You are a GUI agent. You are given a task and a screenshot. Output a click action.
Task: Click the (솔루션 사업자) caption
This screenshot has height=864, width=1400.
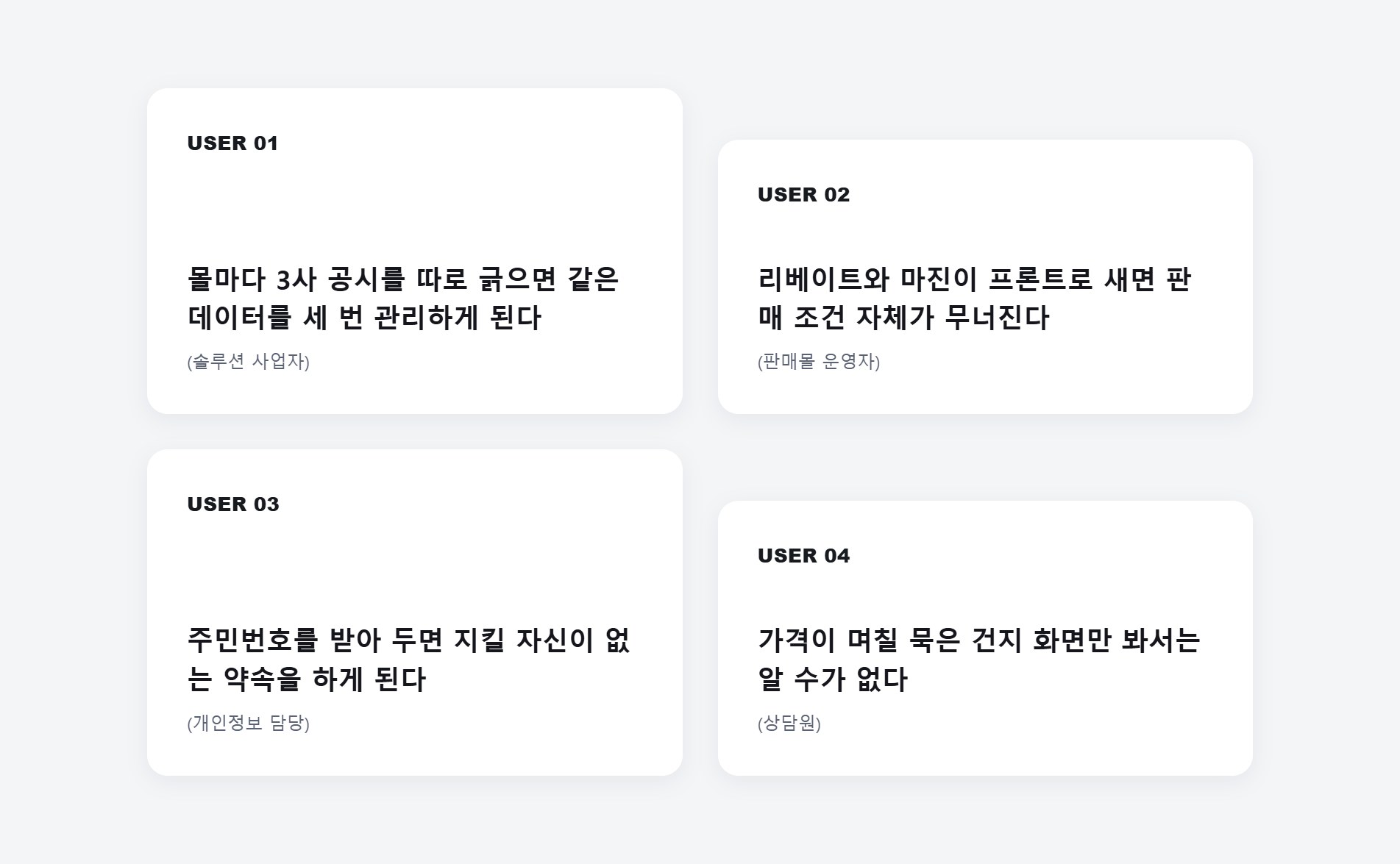[249, 362]
